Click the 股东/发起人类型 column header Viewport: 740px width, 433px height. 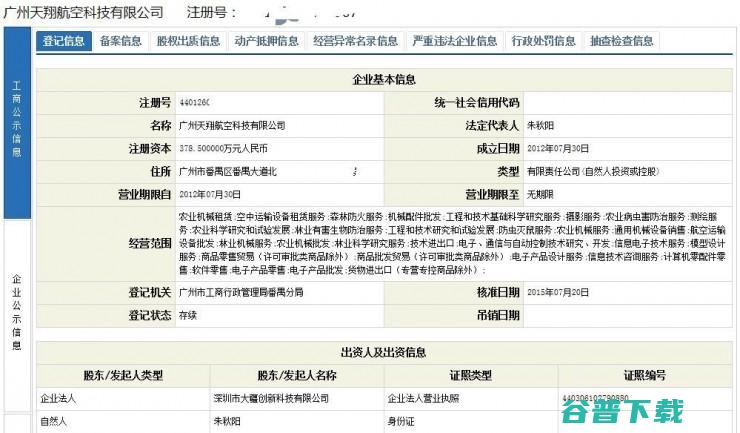[x=123, y=375]
